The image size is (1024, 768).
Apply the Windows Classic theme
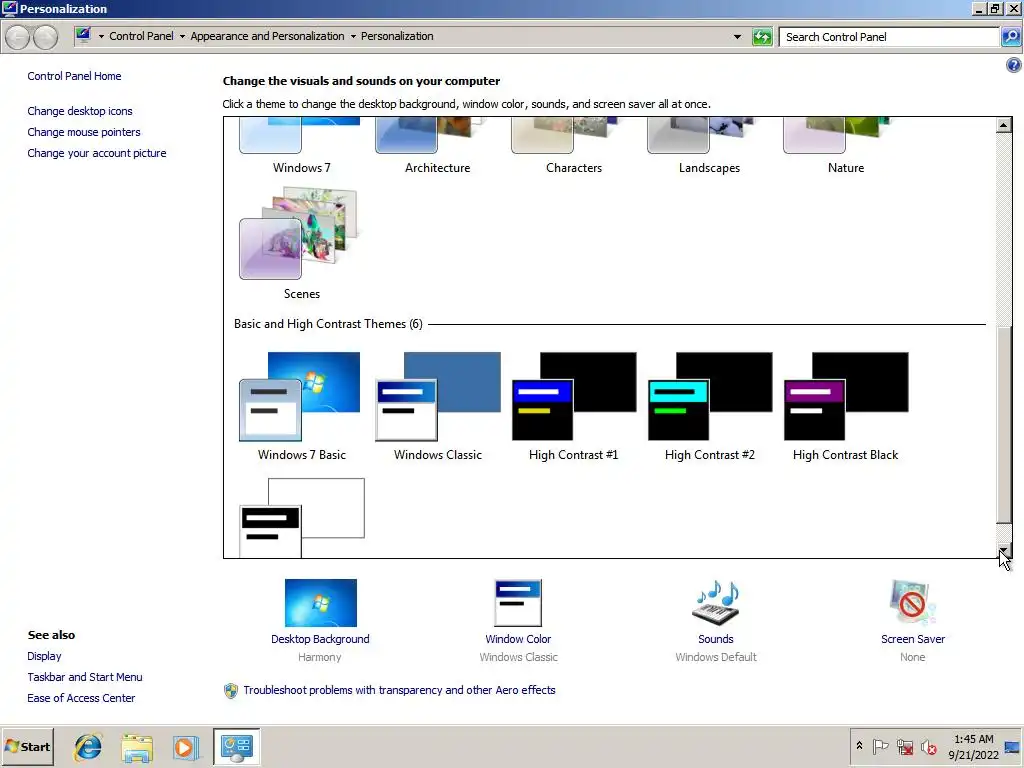click(438, 407)
